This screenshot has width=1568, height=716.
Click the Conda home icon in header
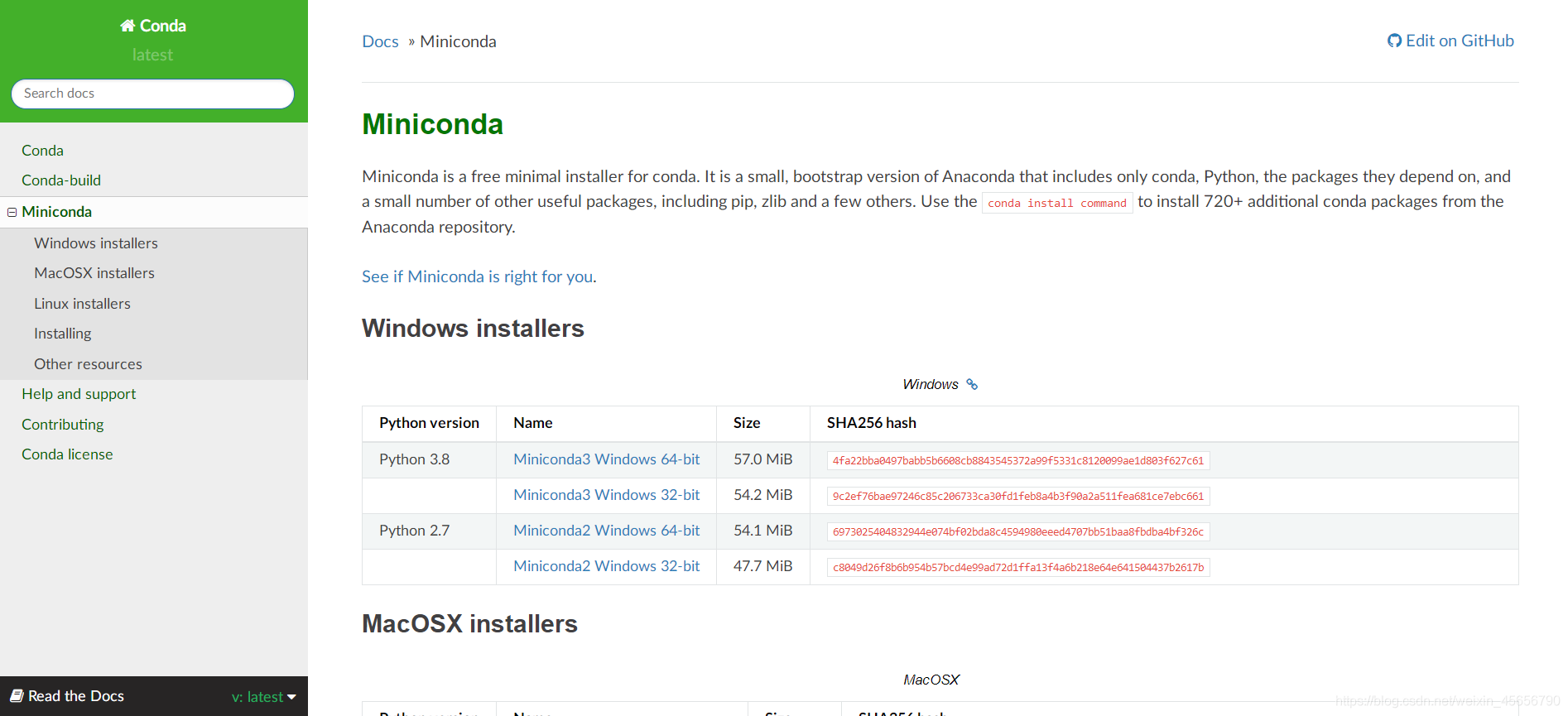127,26
